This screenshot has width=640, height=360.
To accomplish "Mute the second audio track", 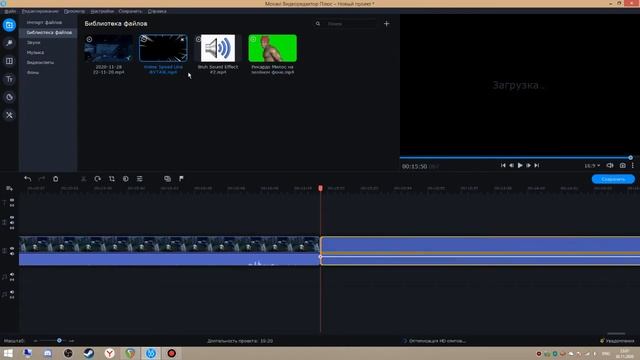I will [12, 292].
